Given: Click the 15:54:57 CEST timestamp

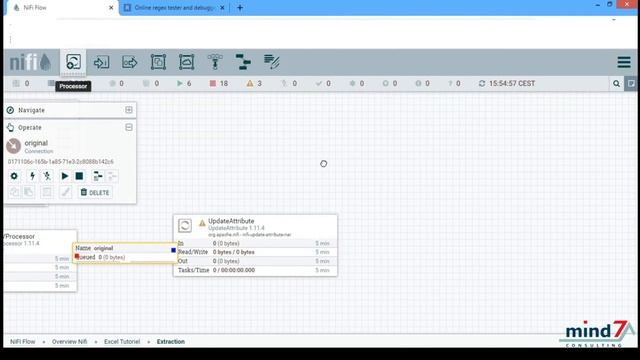Looking at the screenshot, I should 512,83.
